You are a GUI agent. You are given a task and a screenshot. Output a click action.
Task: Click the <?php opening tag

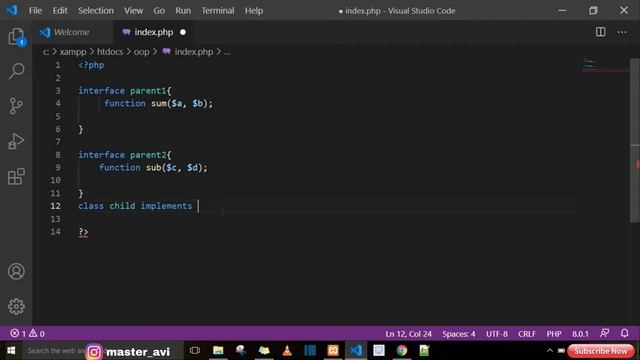tap(91, 65)
